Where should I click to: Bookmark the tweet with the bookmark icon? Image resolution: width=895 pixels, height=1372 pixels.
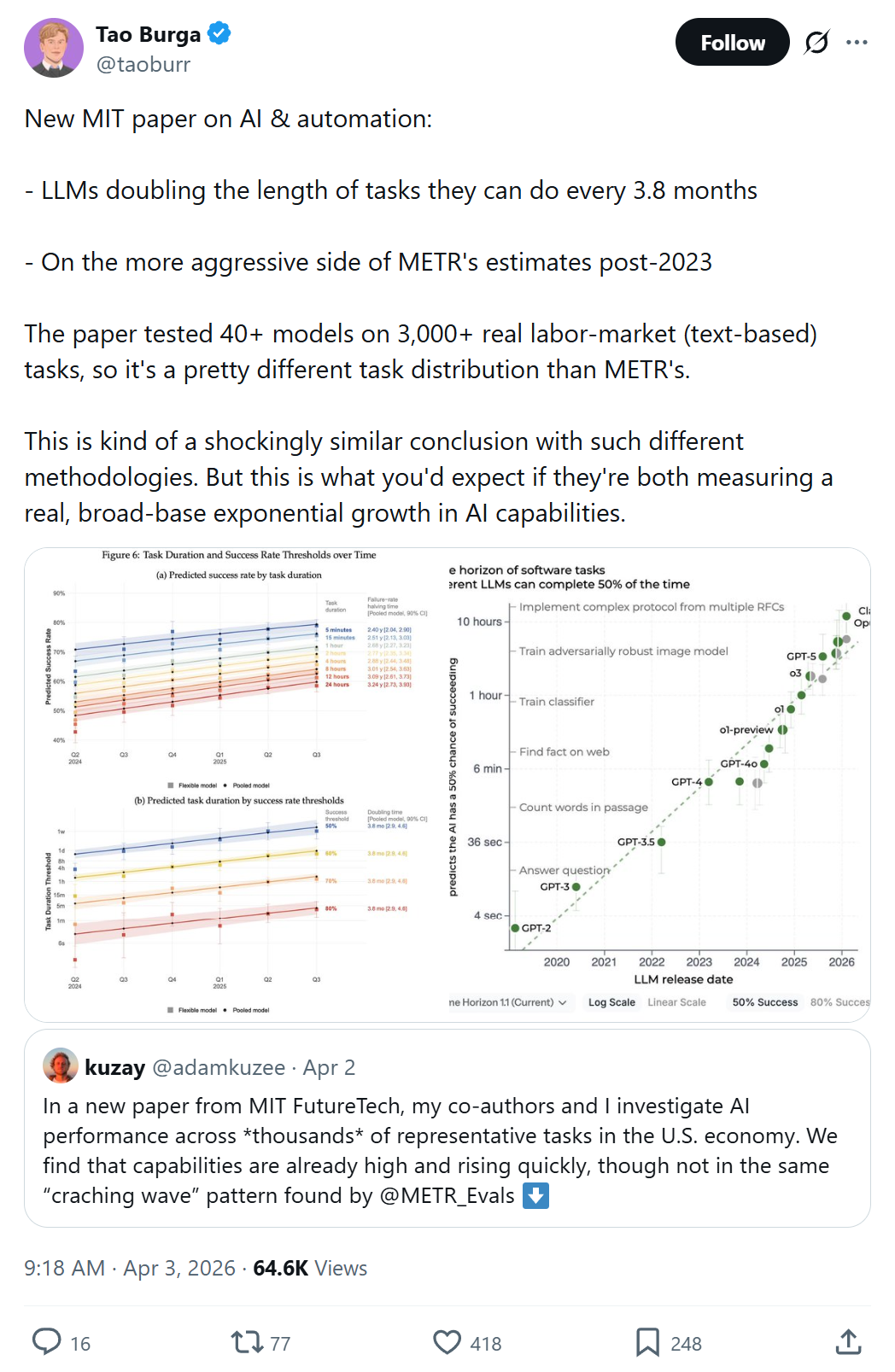click(647, 1342)
